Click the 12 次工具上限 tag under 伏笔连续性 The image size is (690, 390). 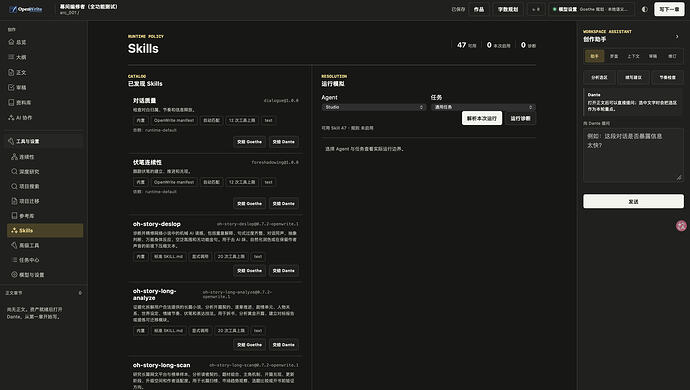coord(242,182)
